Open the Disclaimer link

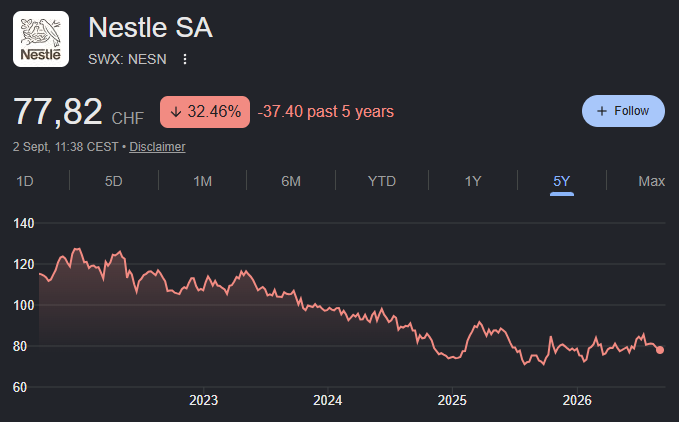pyautogui.click(x=157, y=147)
